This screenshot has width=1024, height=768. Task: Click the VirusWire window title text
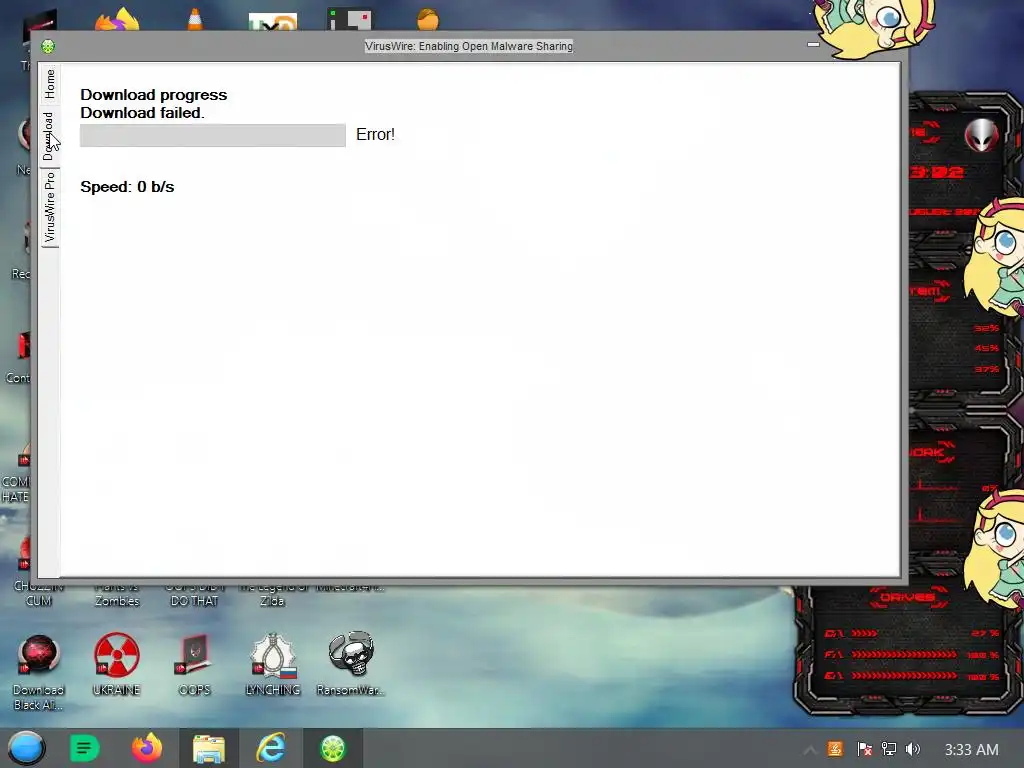pyautogui.click(x=469, y=46)
